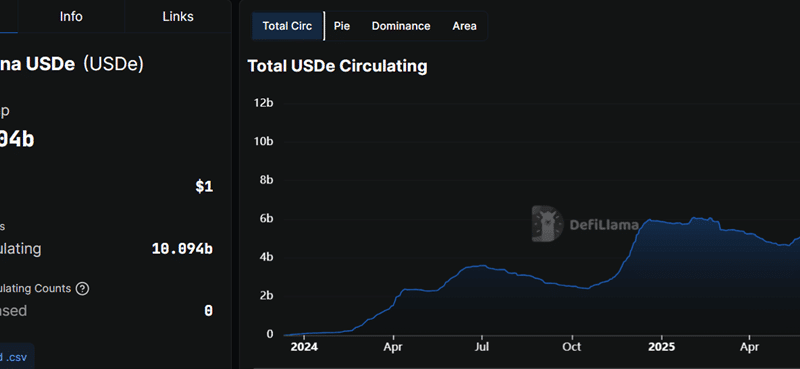The image size is (800, 369).
Task: Open the Links tab
Action: 178,16
